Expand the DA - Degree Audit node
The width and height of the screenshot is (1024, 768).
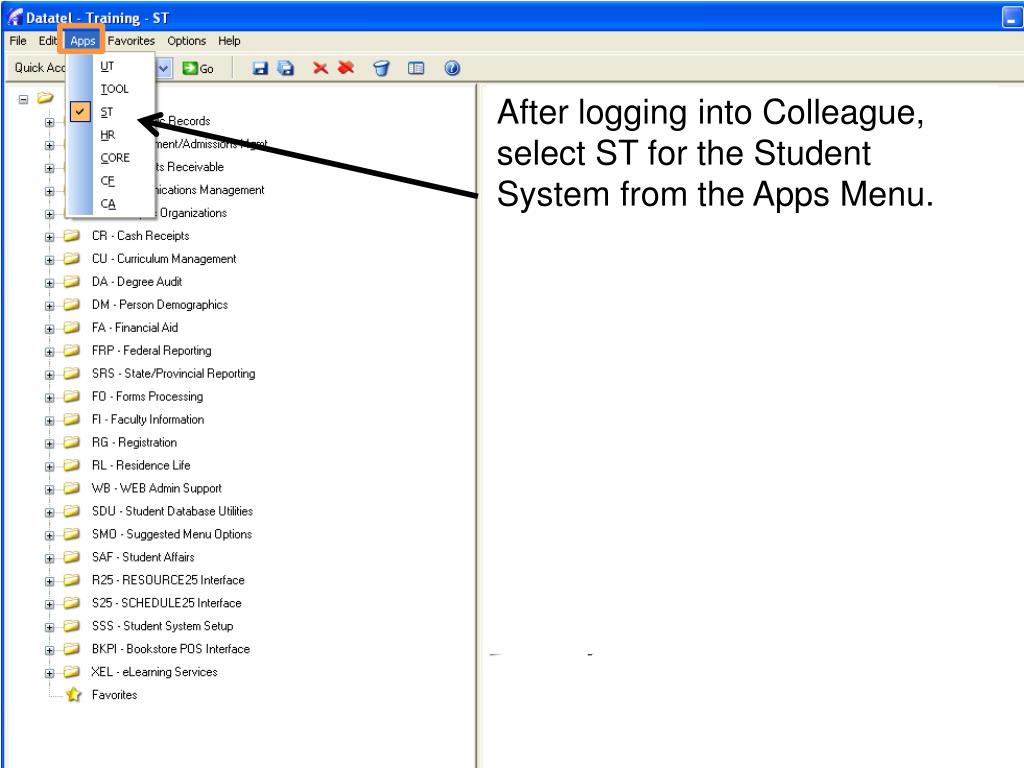(x=50, y=283)
